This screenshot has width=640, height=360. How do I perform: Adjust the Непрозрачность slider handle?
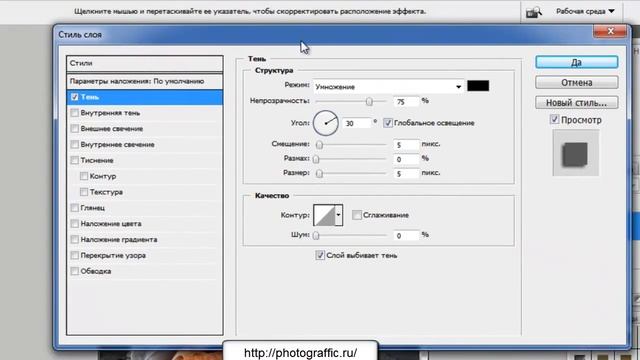pos(369,101)
